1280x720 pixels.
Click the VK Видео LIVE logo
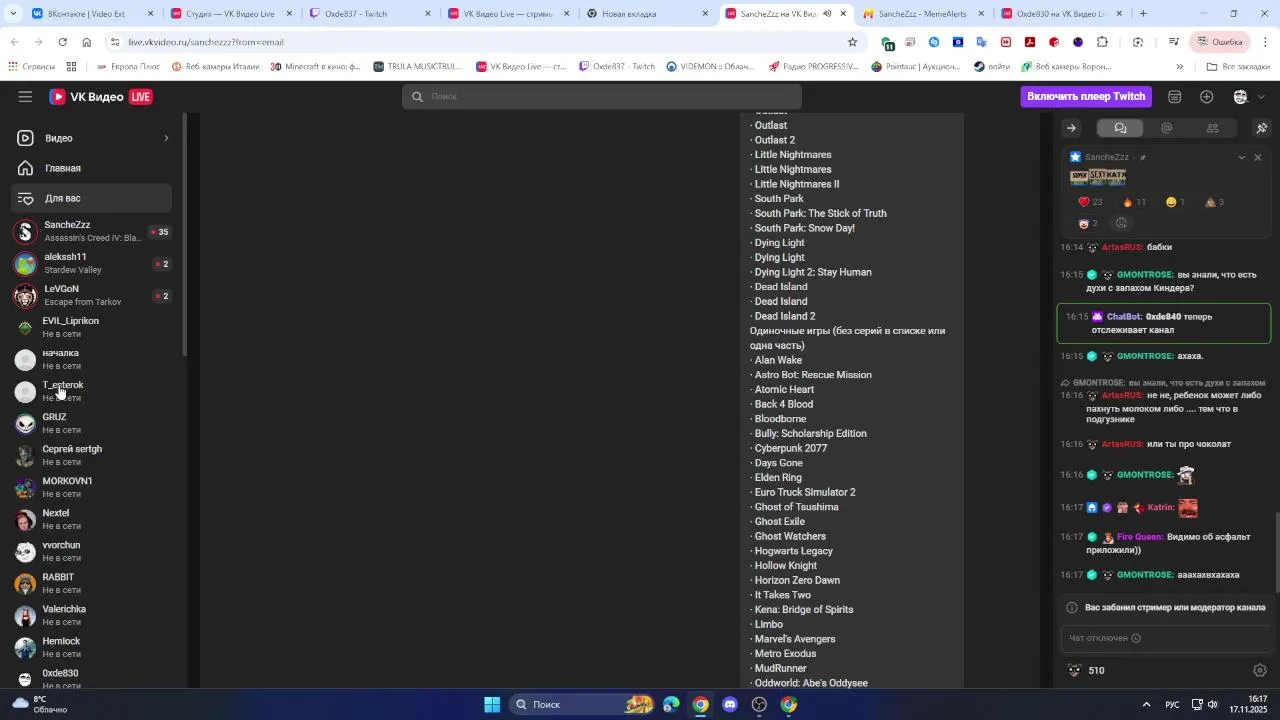[x=101, y=97]
